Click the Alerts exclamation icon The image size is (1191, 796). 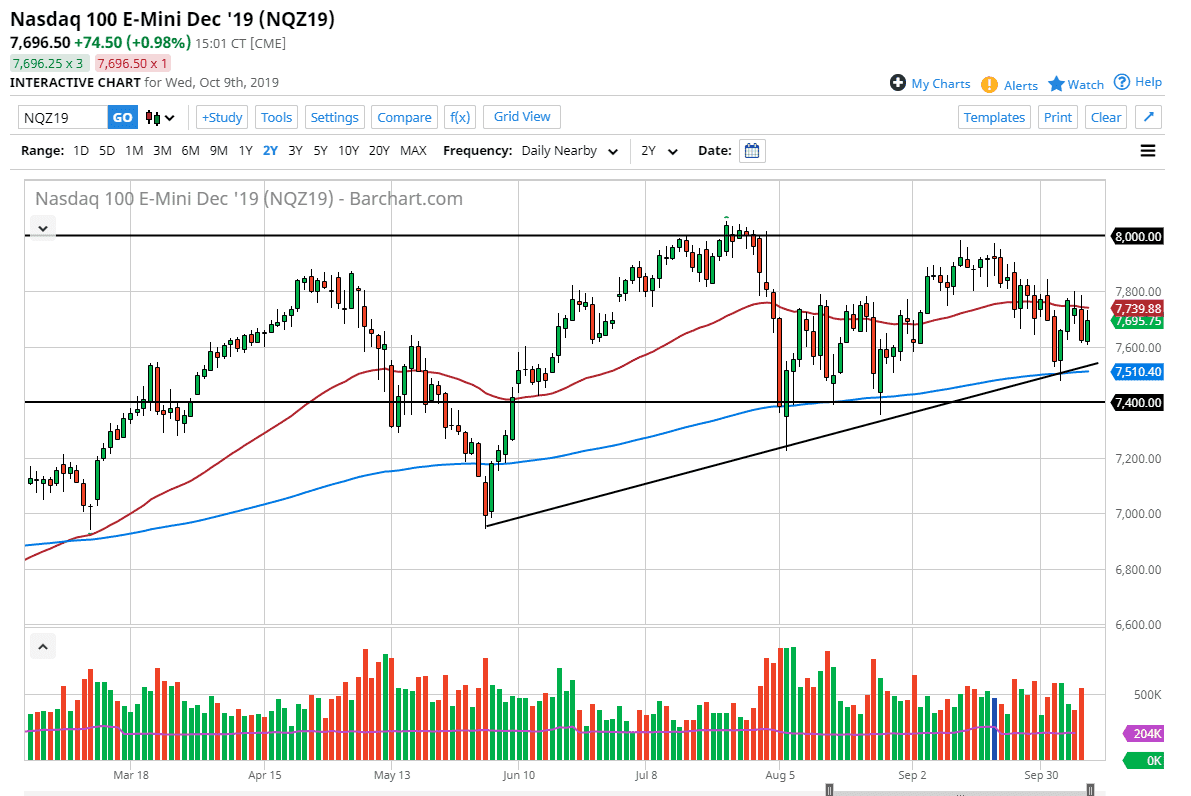coord(989,84)
